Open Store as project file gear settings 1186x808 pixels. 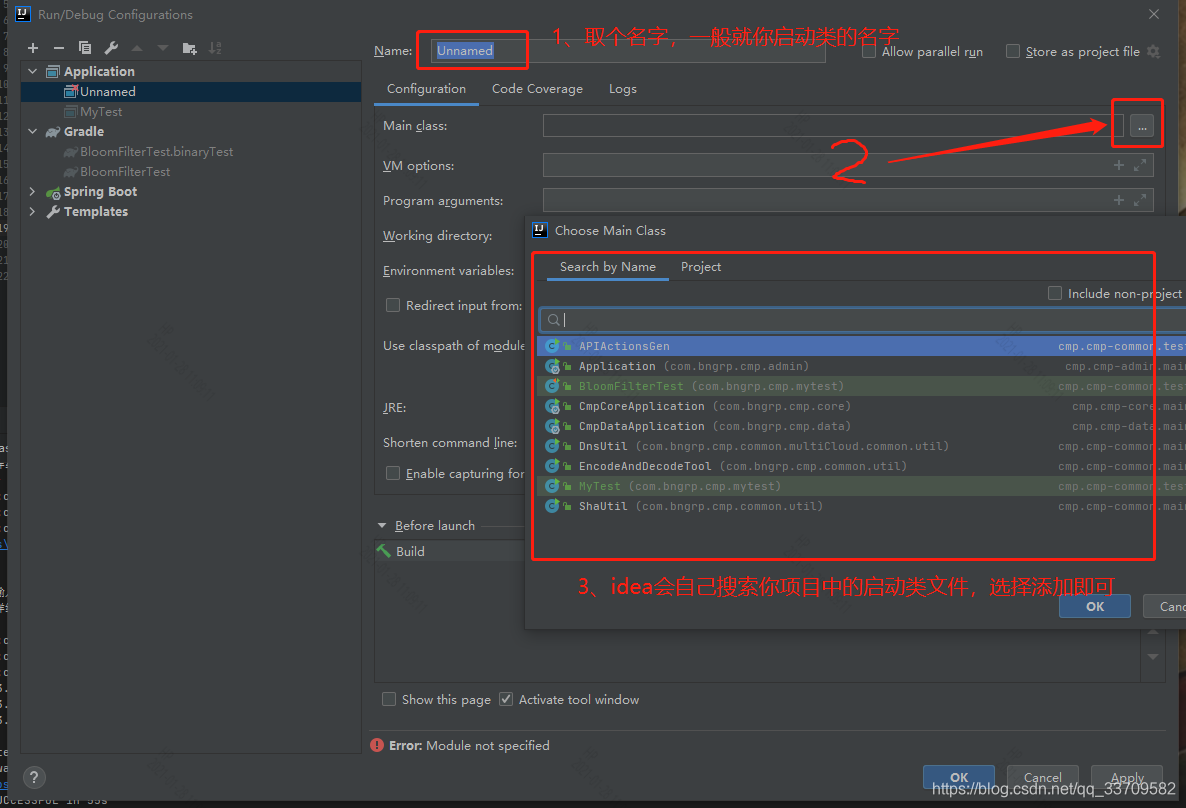[1153, 51]
